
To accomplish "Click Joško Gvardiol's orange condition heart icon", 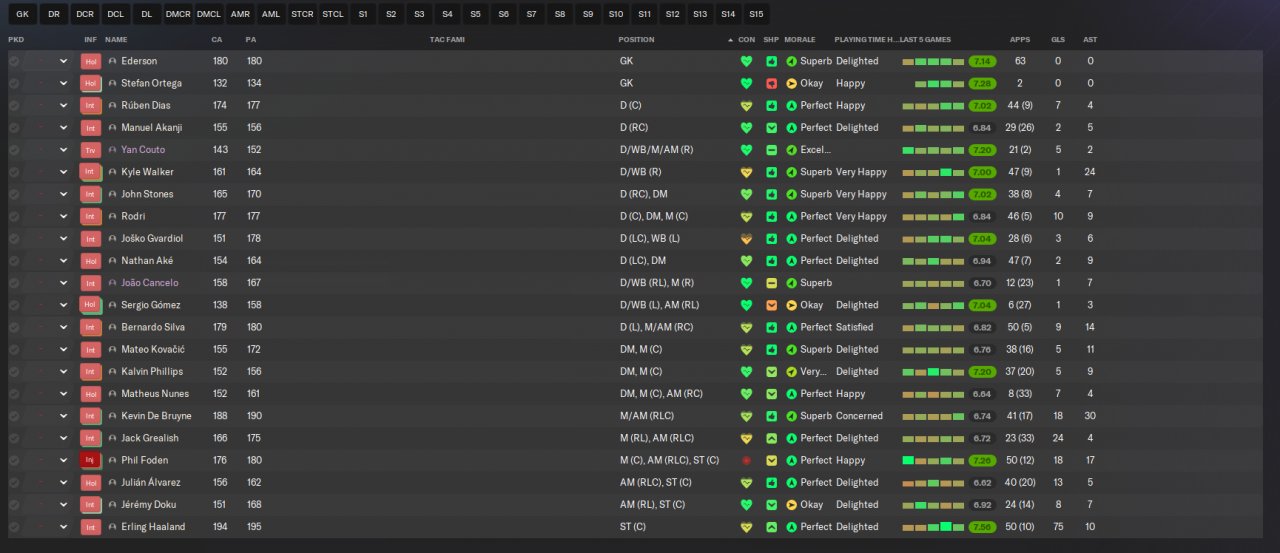I will point(746,239).
